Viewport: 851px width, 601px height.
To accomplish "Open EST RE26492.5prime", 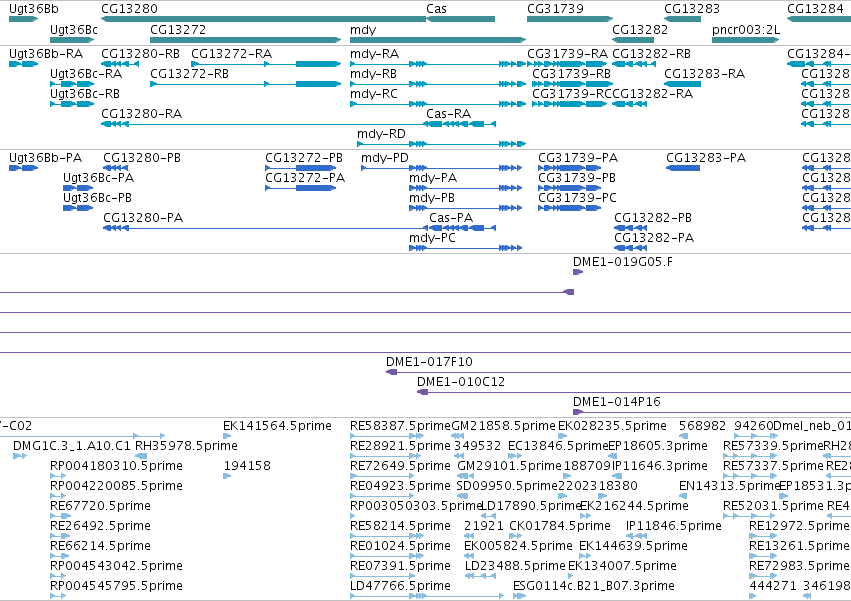I will [x=60, y=537].
